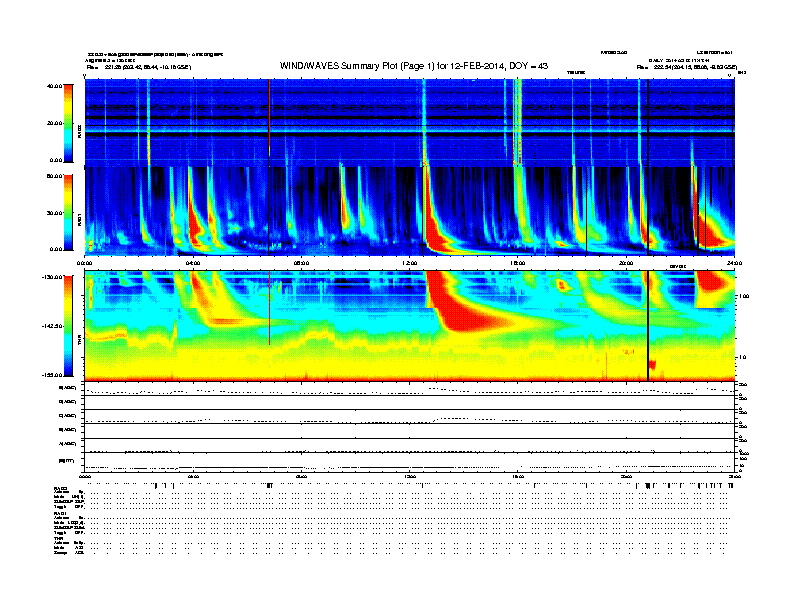The image size is (792, 612).
Task: Click the RAD1 status header below plots
Action: 61,514
